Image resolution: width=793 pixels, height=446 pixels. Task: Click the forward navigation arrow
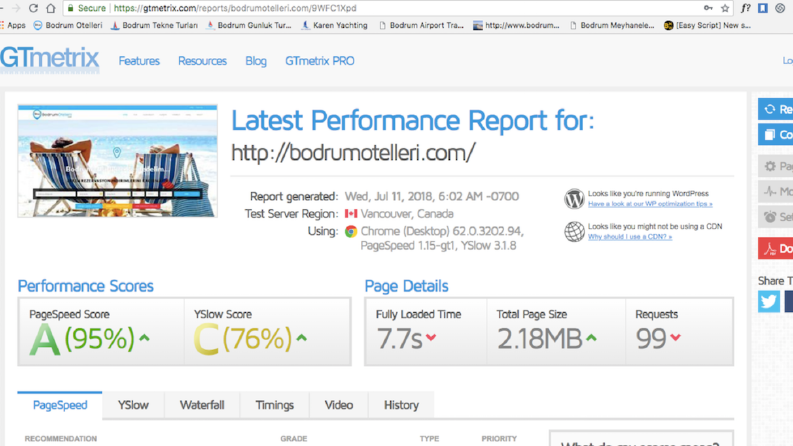(16, 8)
